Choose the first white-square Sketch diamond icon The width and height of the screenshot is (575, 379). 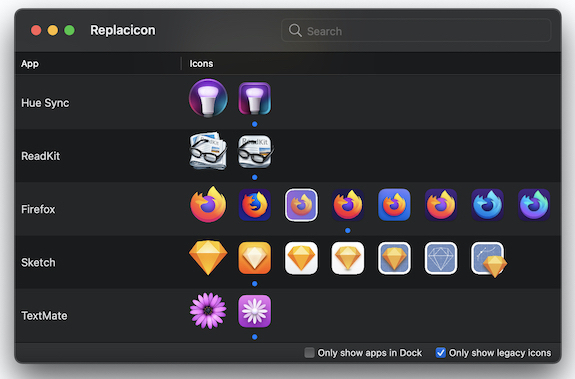point(301,258)
